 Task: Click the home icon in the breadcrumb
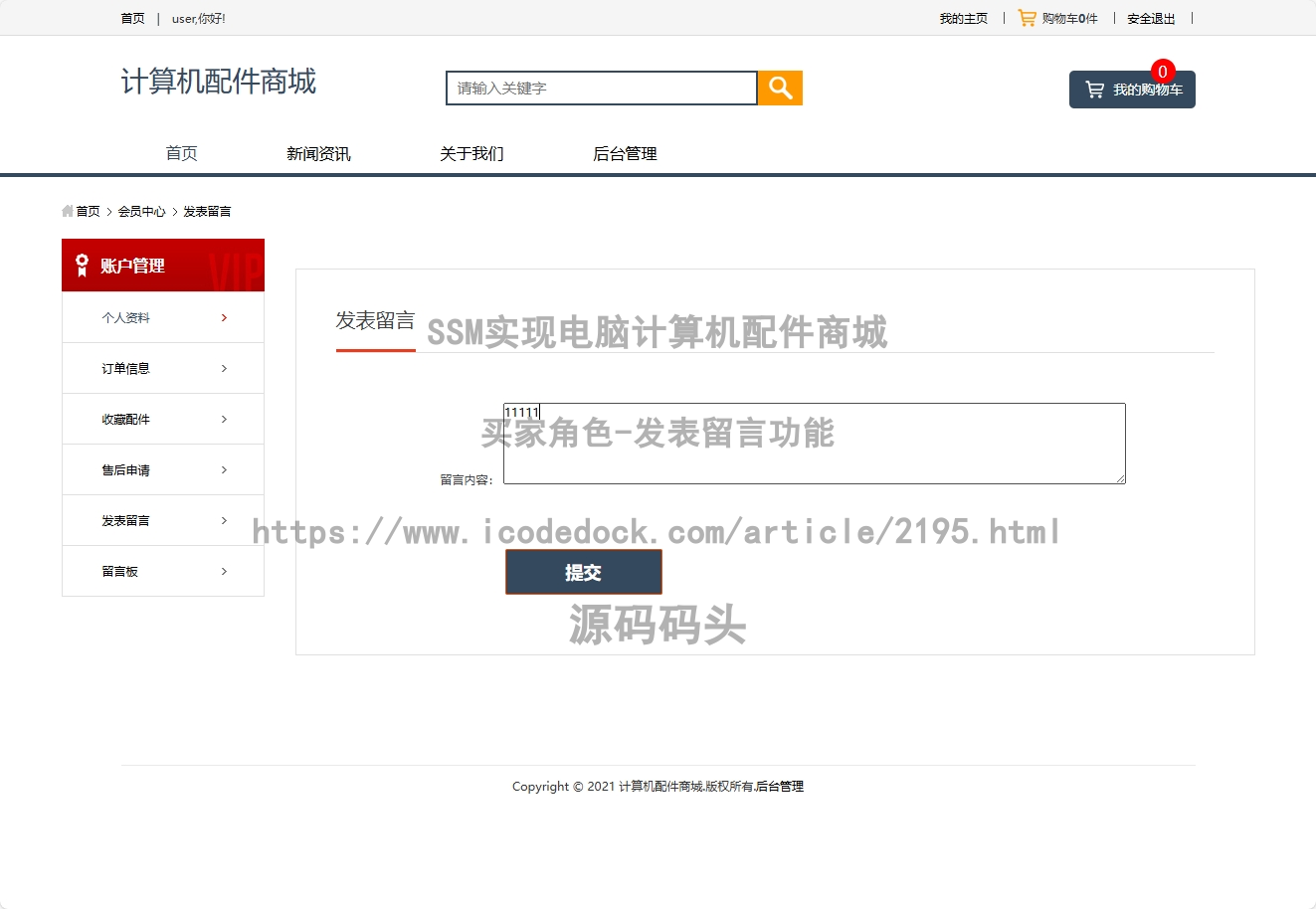point(67,211)
